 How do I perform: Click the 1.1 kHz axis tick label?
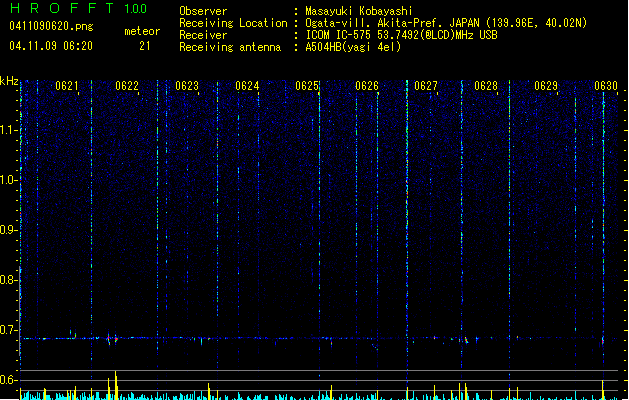pyautogui.click(x=8, y=130)
